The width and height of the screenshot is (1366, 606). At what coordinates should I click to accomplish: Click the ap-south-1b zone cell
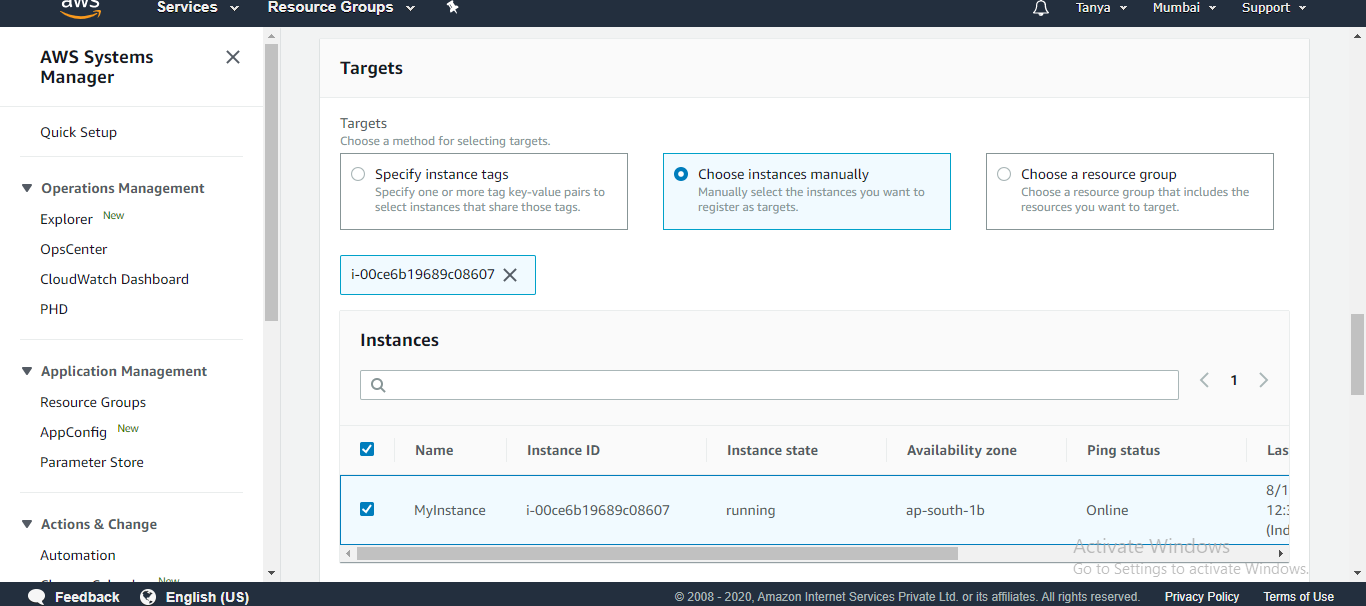tap(945, 510)
